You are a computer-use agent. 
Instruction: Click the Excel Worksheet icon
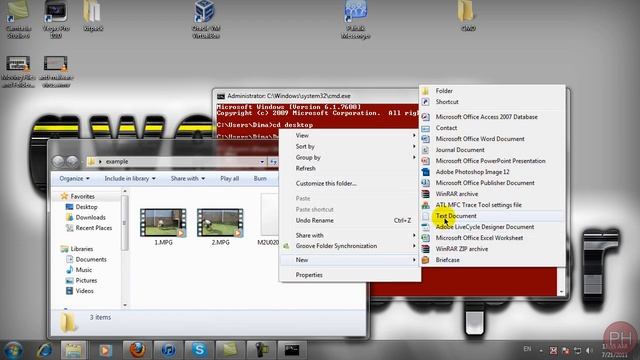coord(425,238)
